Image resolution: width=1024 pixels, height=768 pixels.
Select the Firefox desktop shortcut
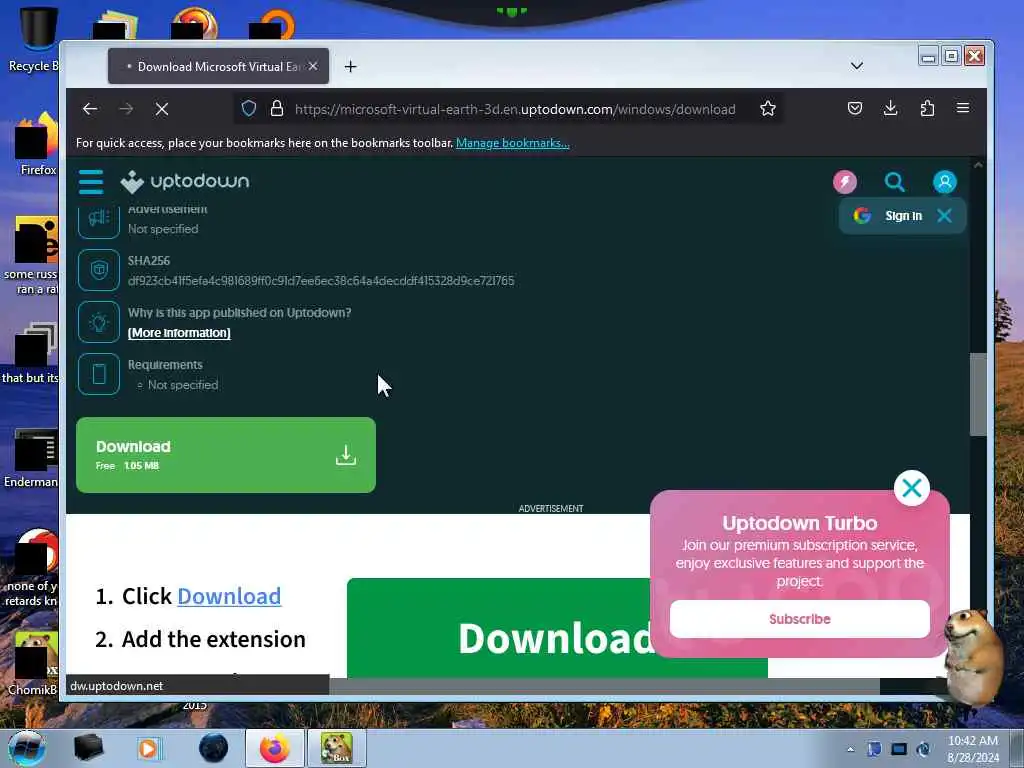point(37,145)
